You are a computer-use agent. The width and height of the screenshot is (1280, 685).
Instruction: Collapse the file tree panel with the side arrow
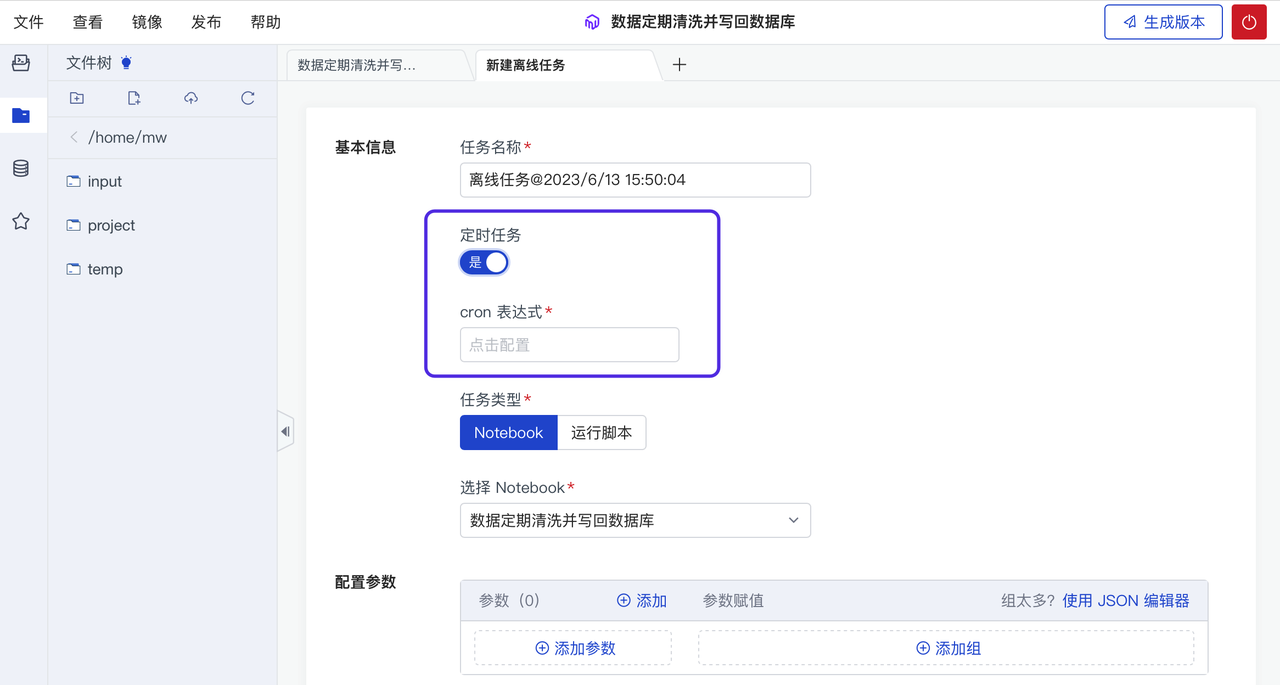coord(285,430)
